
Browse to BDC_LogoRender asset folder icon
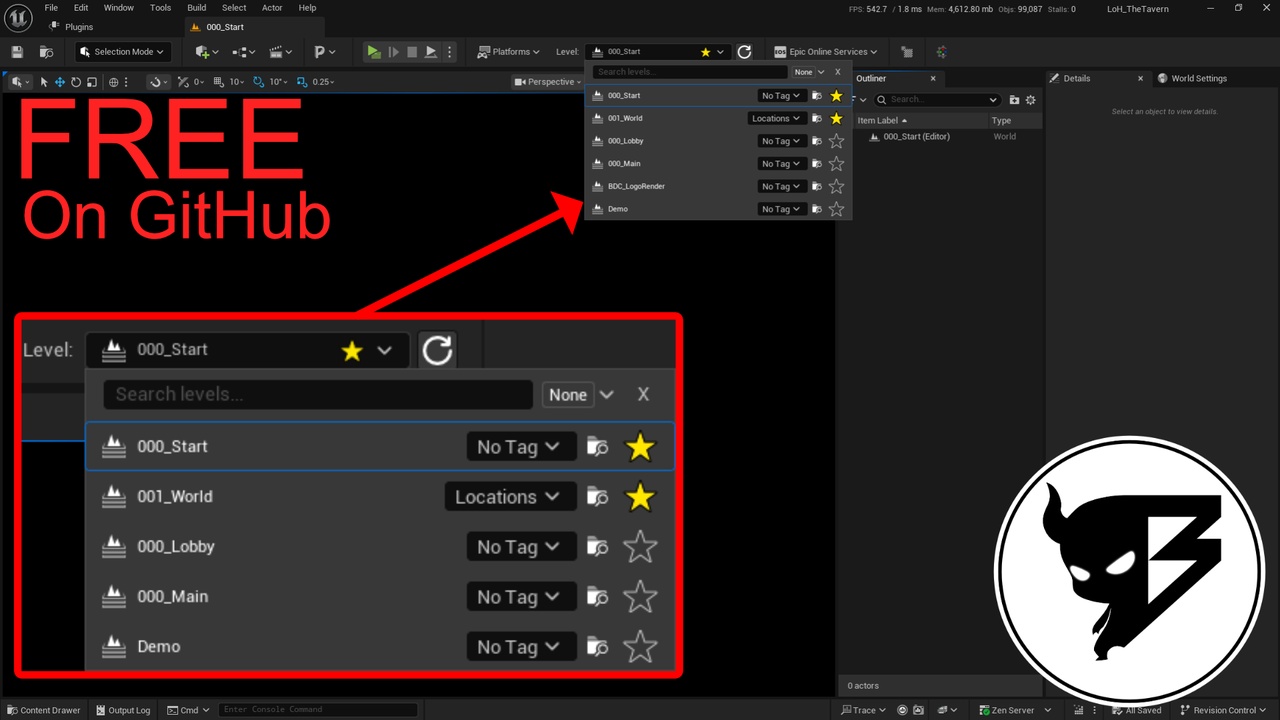coord(816,187)
